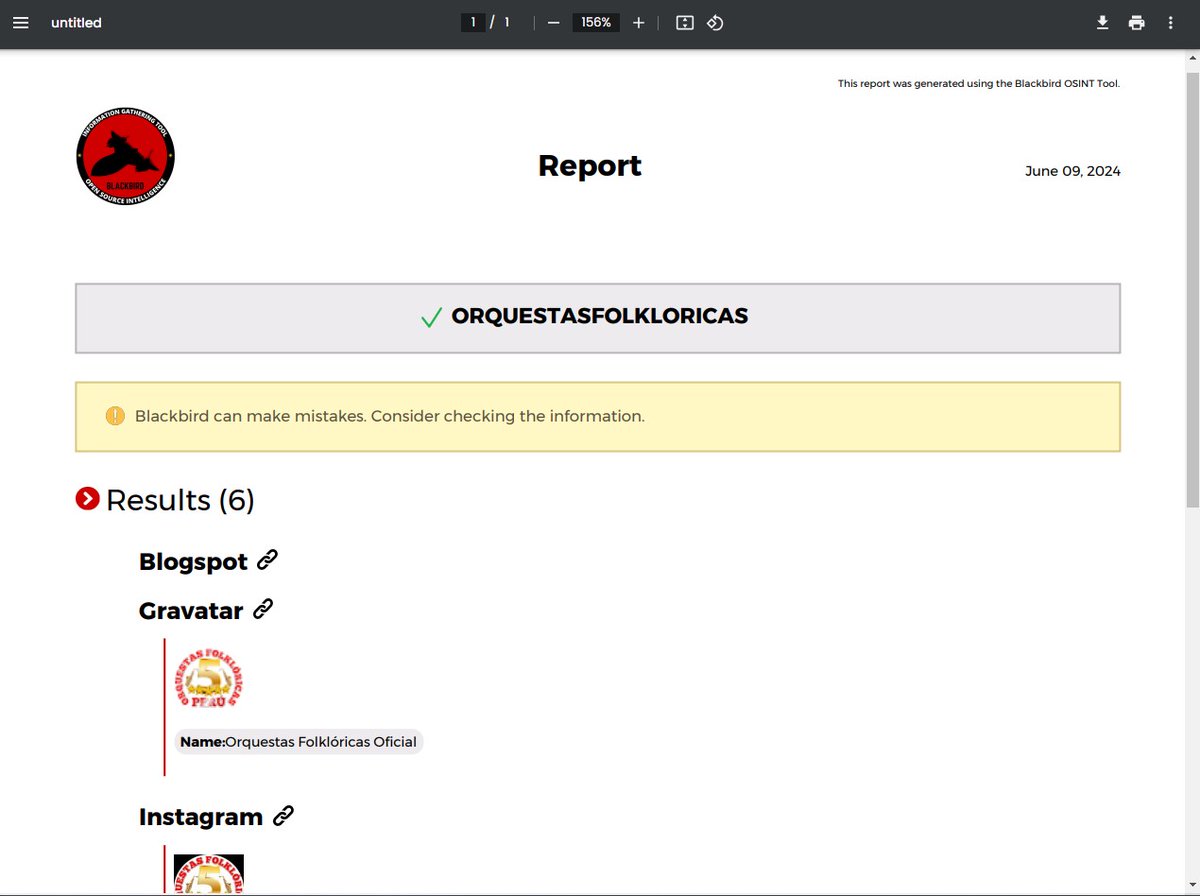Screen dimensions: 1200x896
Task: Click the orange warning exclamation icon
Action: (x=115, y=416)
